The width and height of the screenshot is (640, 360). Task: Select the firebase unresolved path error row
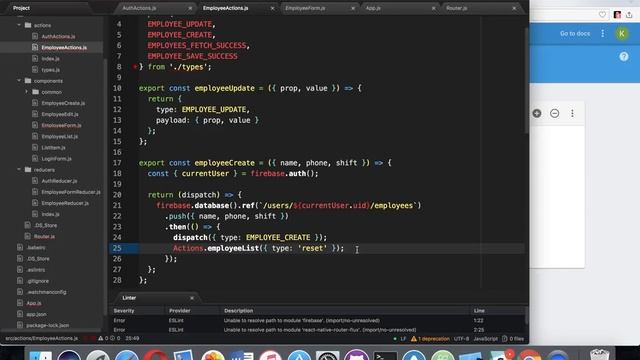coord(318,320)
